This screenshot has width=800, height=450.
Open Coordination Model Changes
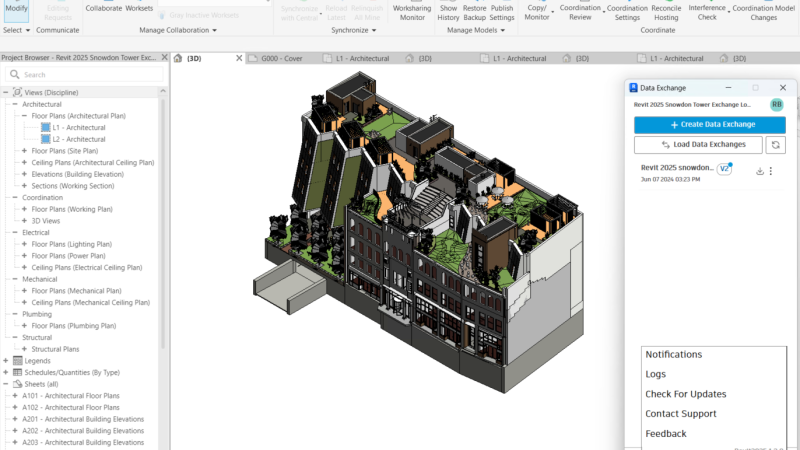[763, 12]
